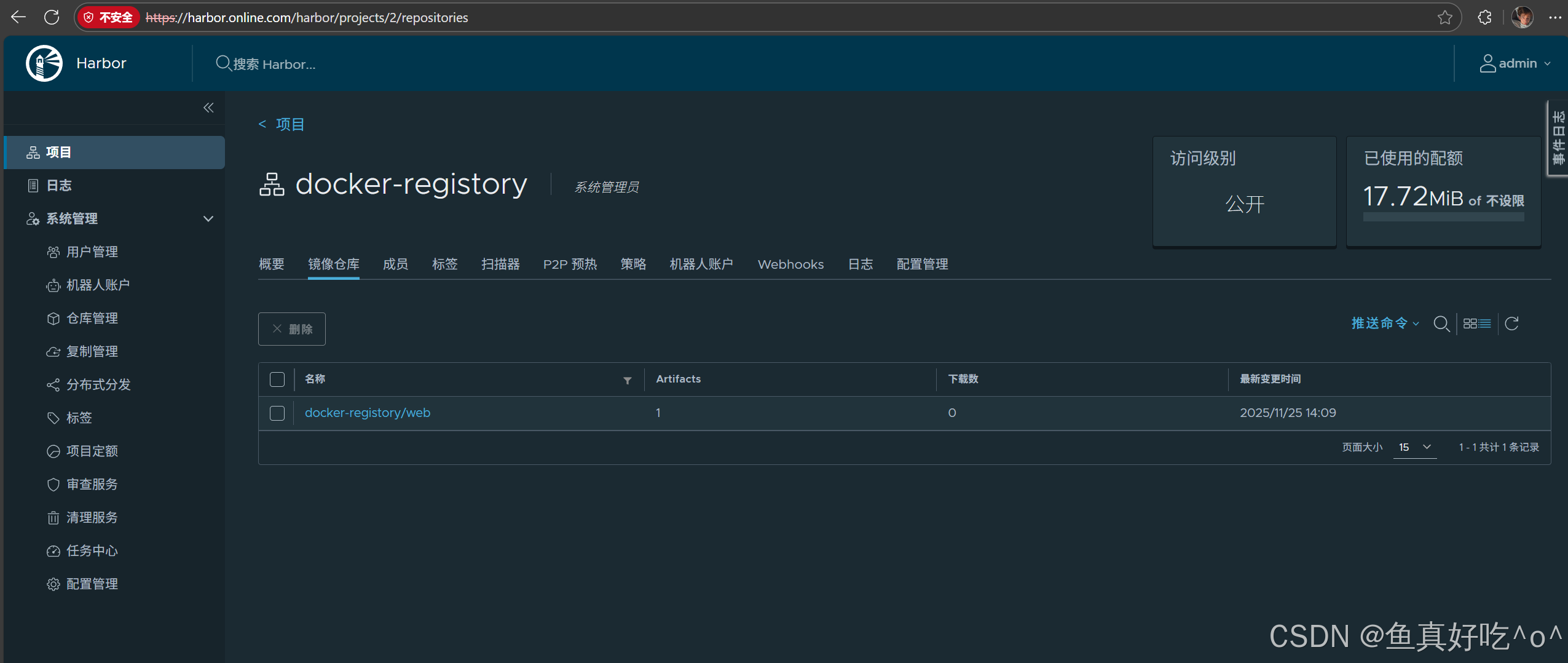This screenshot has width=1568, height=663.
Task: Open the docker-registory/web repository link
Action: tap(368, 413)
